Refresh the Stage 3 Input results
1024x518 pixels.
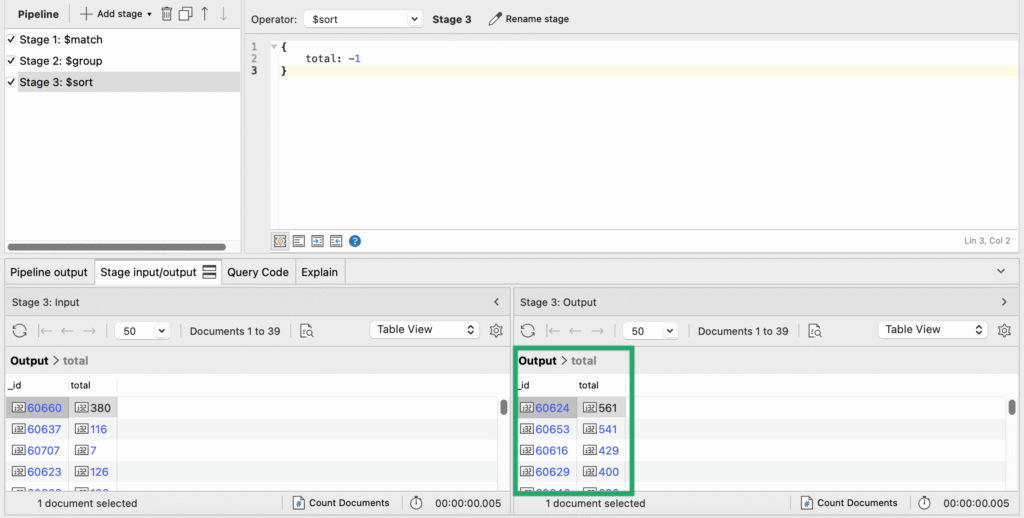(x=20, y=331)
